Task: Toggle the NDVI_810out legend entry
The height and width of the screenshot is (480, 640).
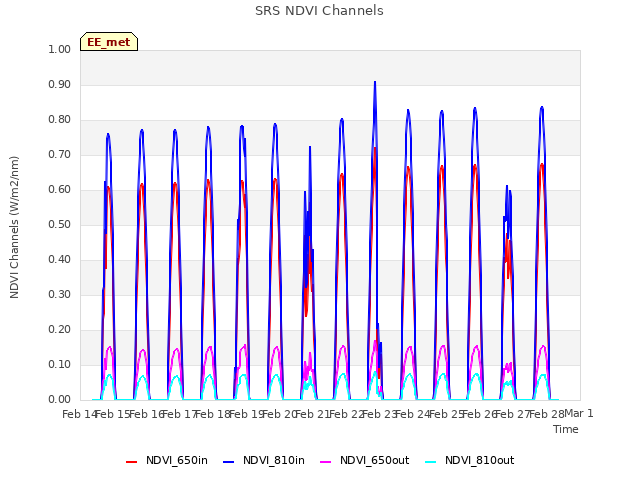Action: 469,460
